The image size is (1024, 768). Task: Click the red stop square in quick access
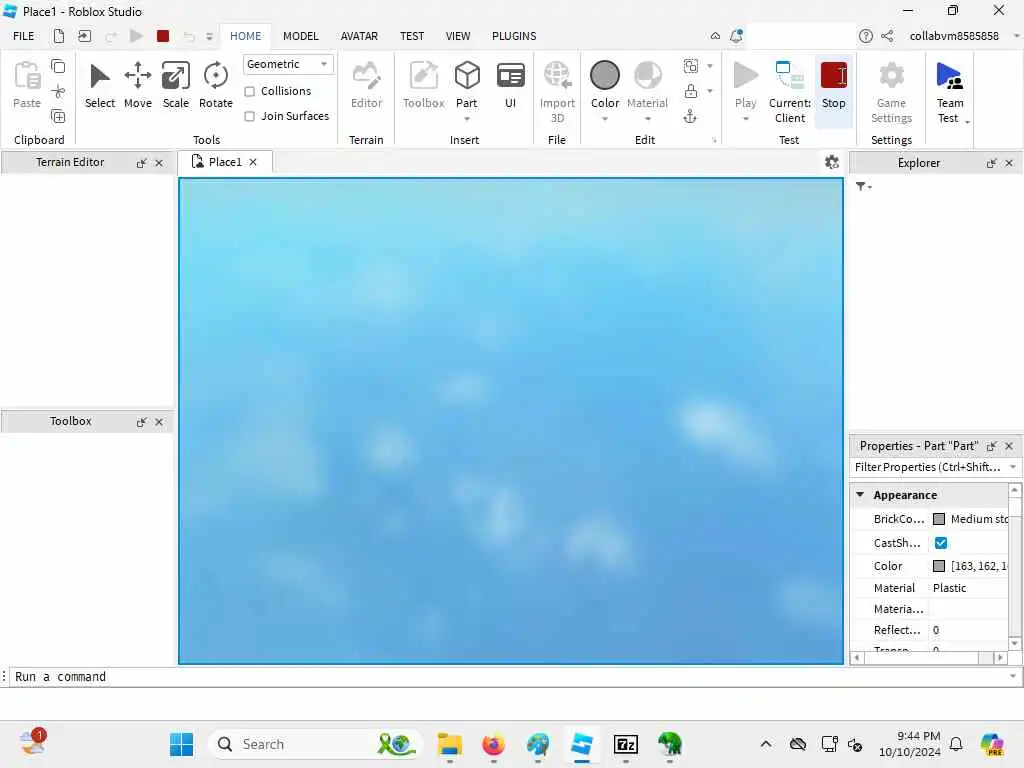coord(163,36)
